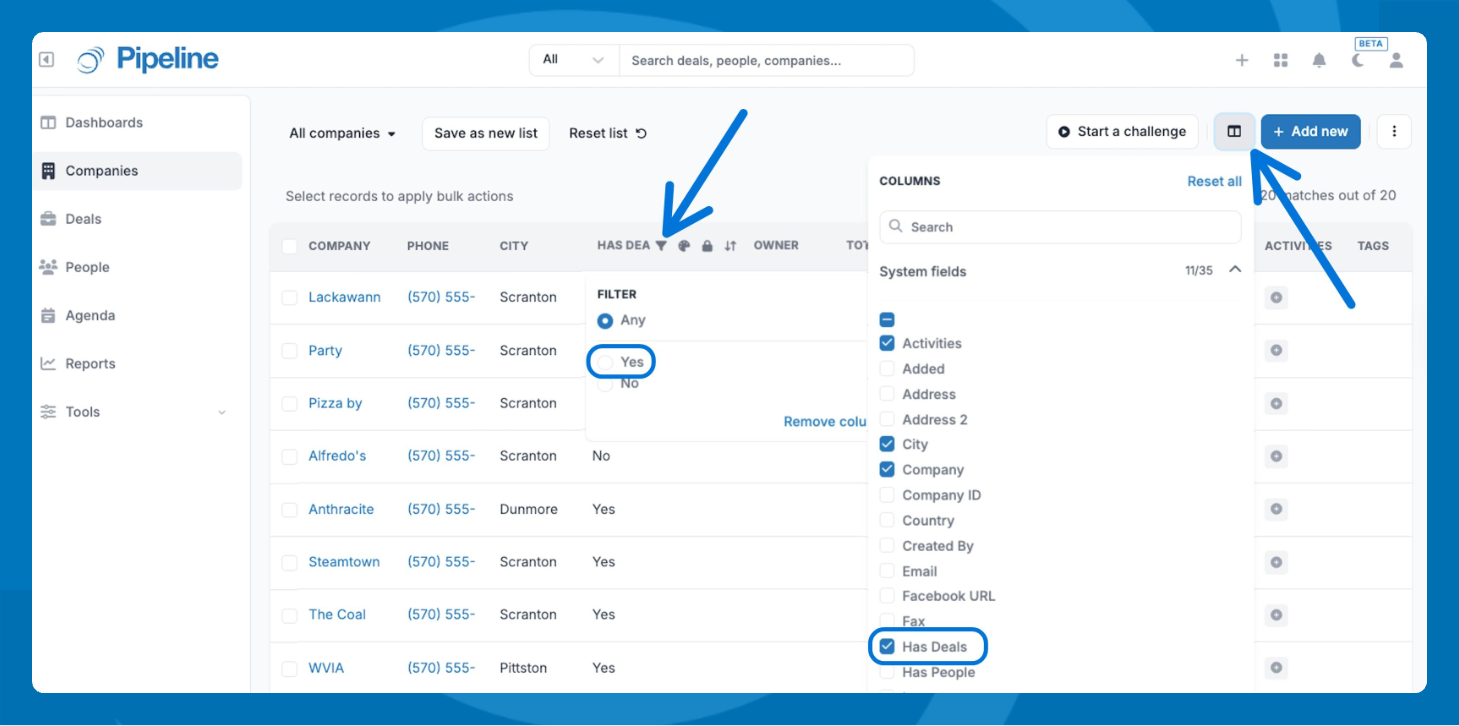Toggle dark mode moon icon
1459x726 pixels.
point(1358,61)
